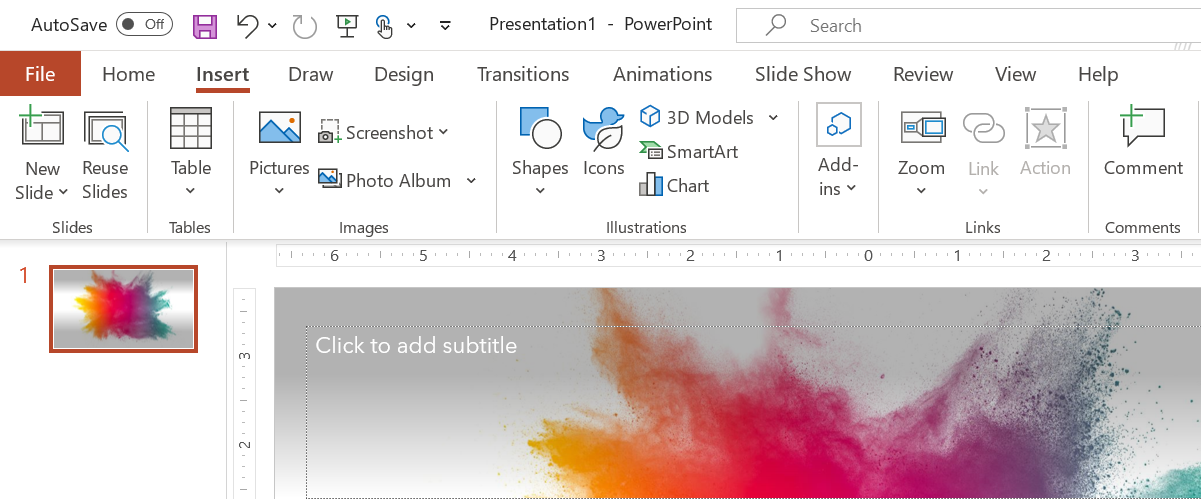
Task: Click the Zoom links icon
Action: coord(922,127)
